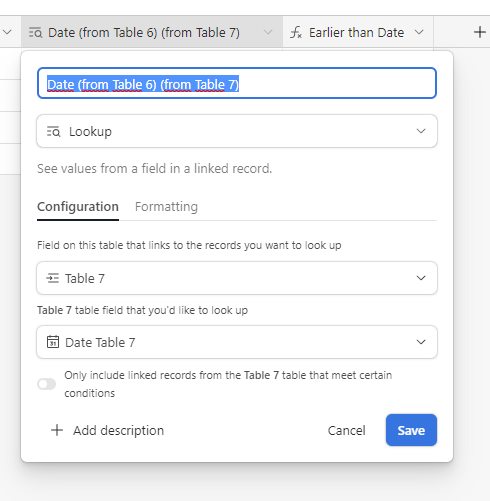
Task: Select the Earlier than Date column header
Action: tap(358, 32)
